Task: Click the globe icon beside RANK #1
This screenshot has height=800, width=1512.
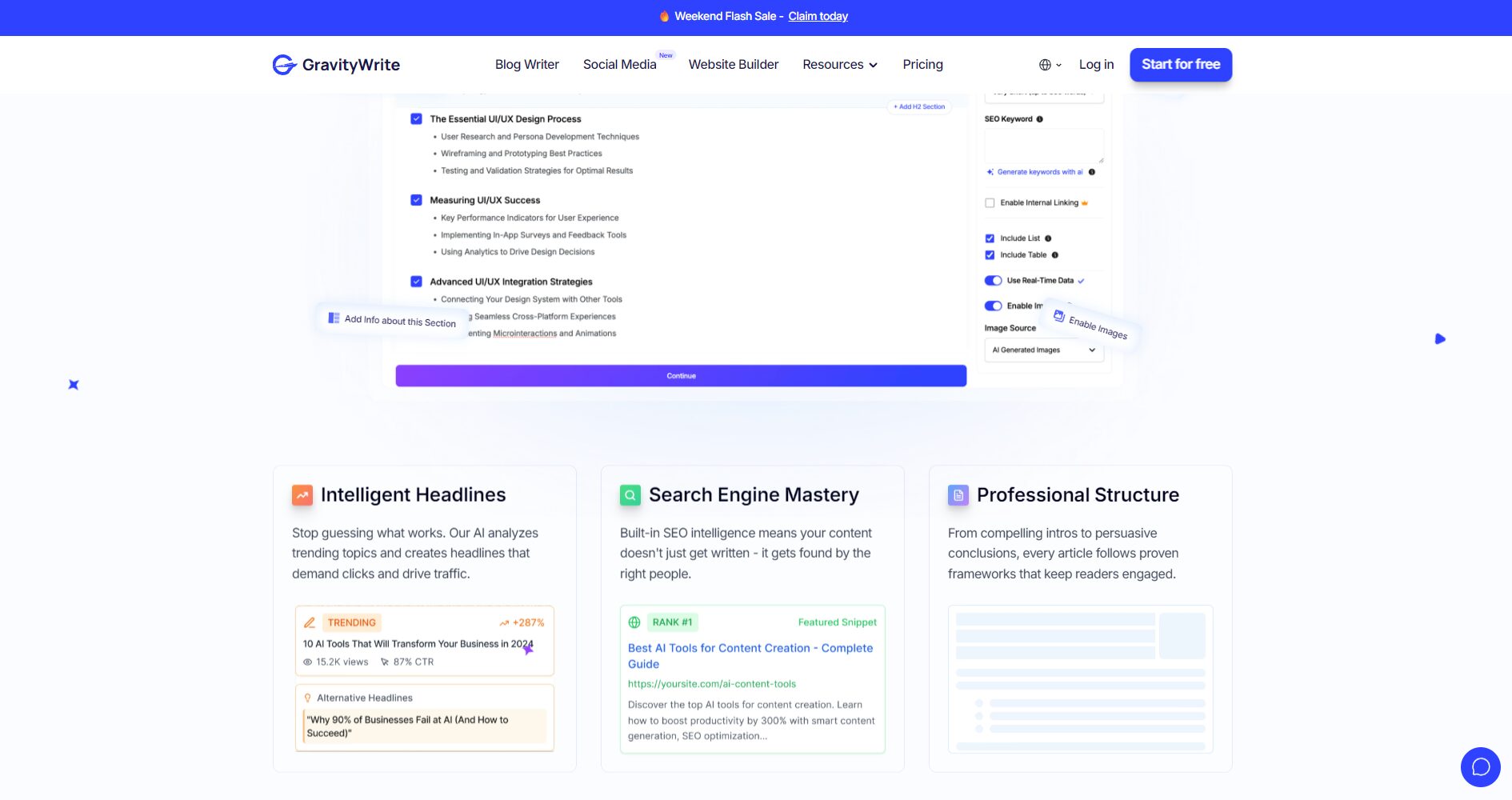Action: (634, 622)
